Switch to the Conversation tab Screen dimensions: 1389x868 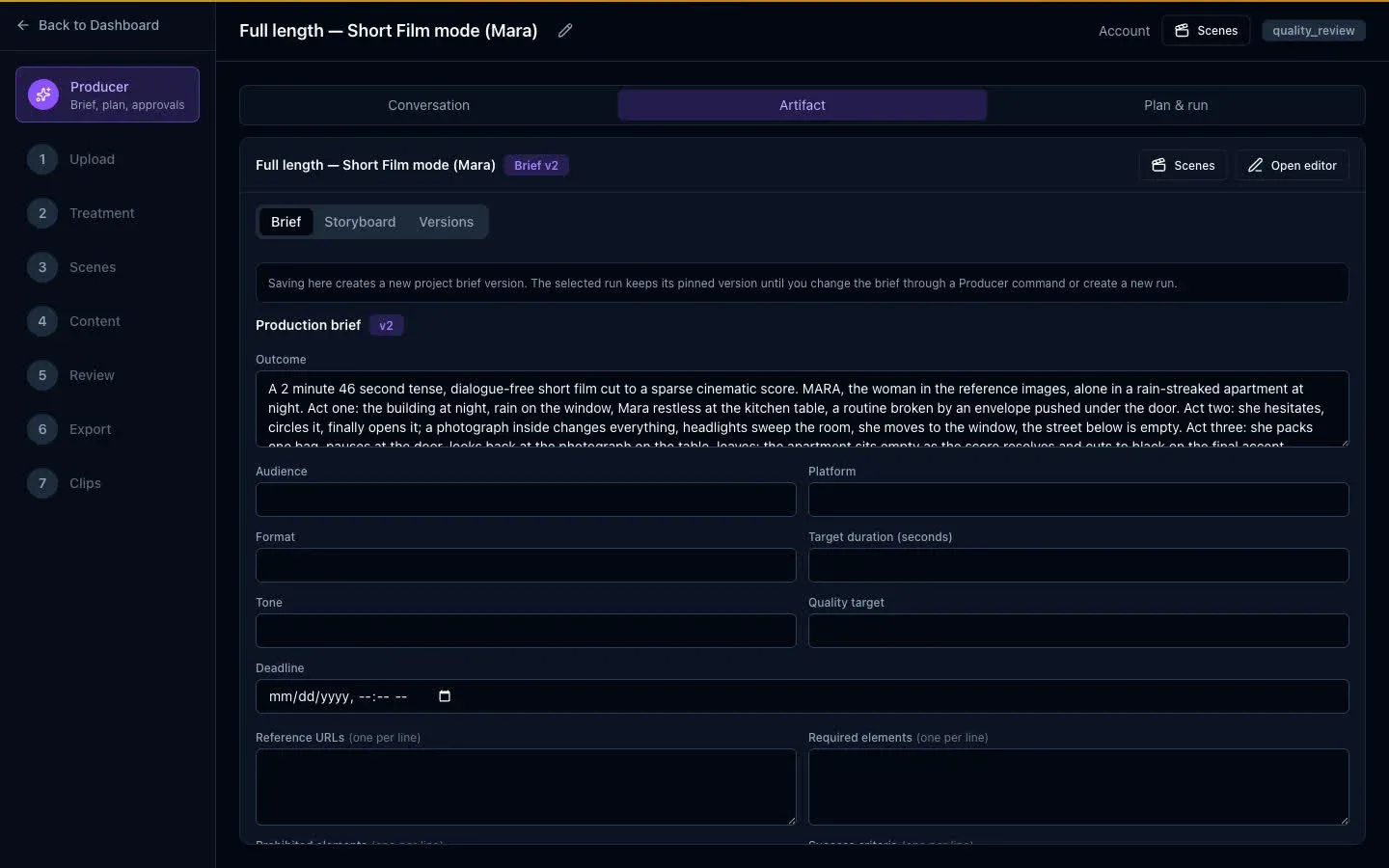tap(428, 105)
